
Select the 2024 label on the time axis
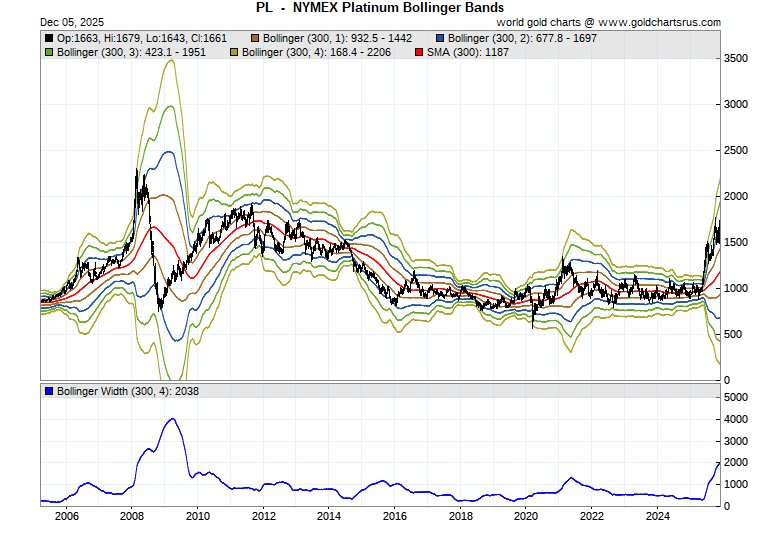tap(658, 516)
